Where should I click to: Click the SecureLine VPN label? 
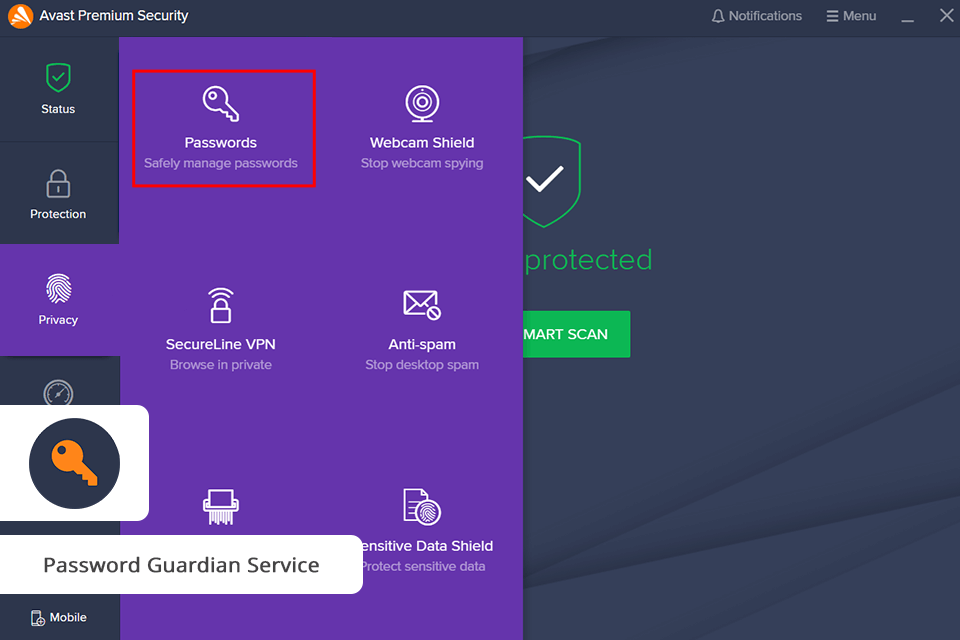220,344
